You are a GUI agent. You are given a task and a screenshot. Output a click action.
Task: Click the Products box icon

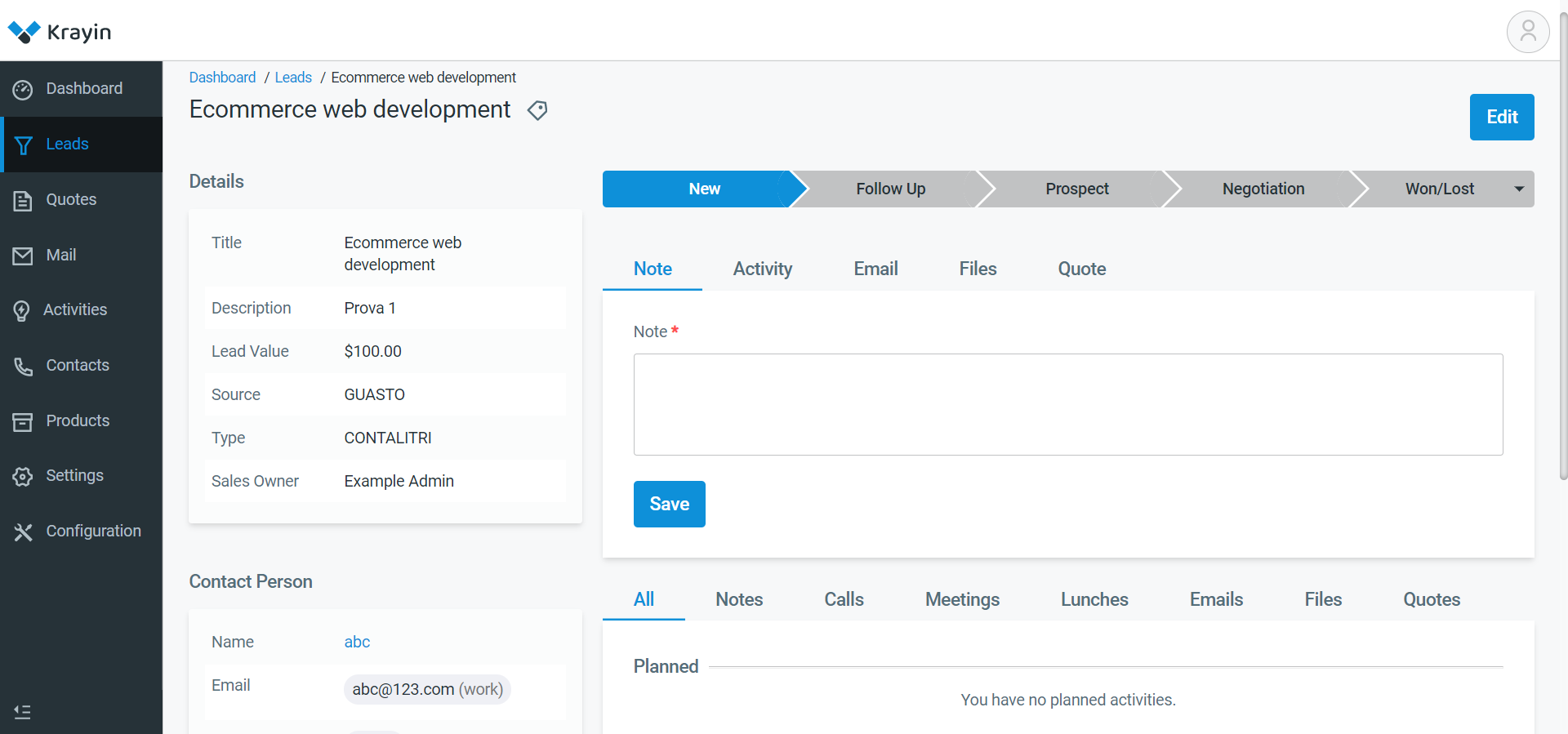(x=23, y=421)
